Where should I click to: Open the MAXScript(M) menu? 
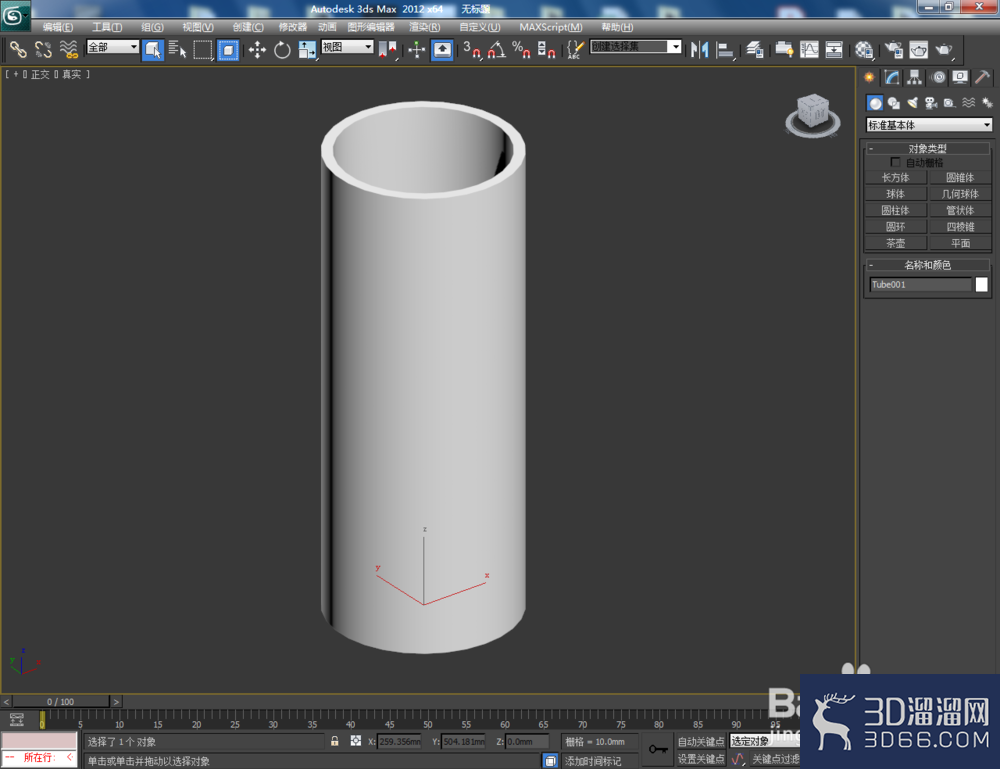point(550,27)
